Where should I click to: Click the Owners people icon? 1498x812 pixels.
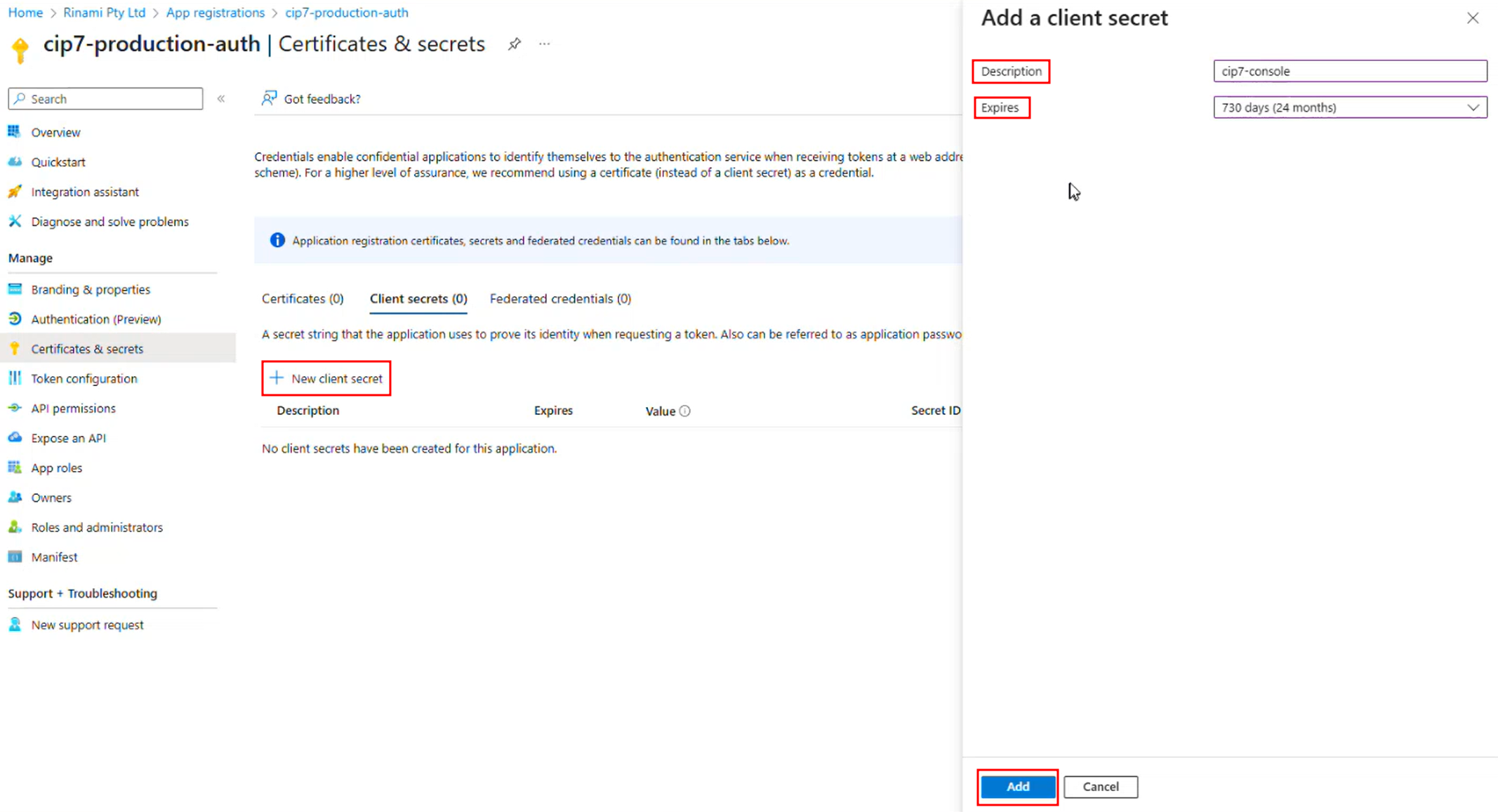coord(14,497)
